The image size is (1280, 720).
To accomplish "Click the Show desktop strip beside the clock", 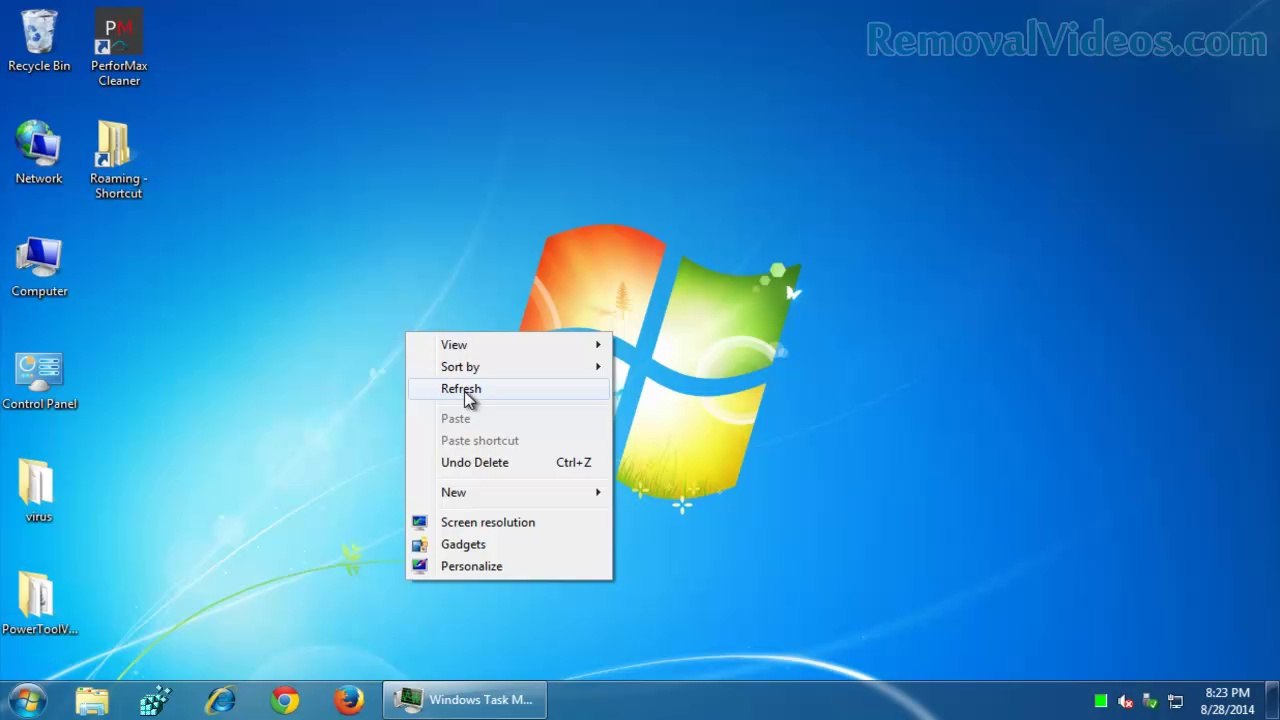I will [x=1271, y=700].
